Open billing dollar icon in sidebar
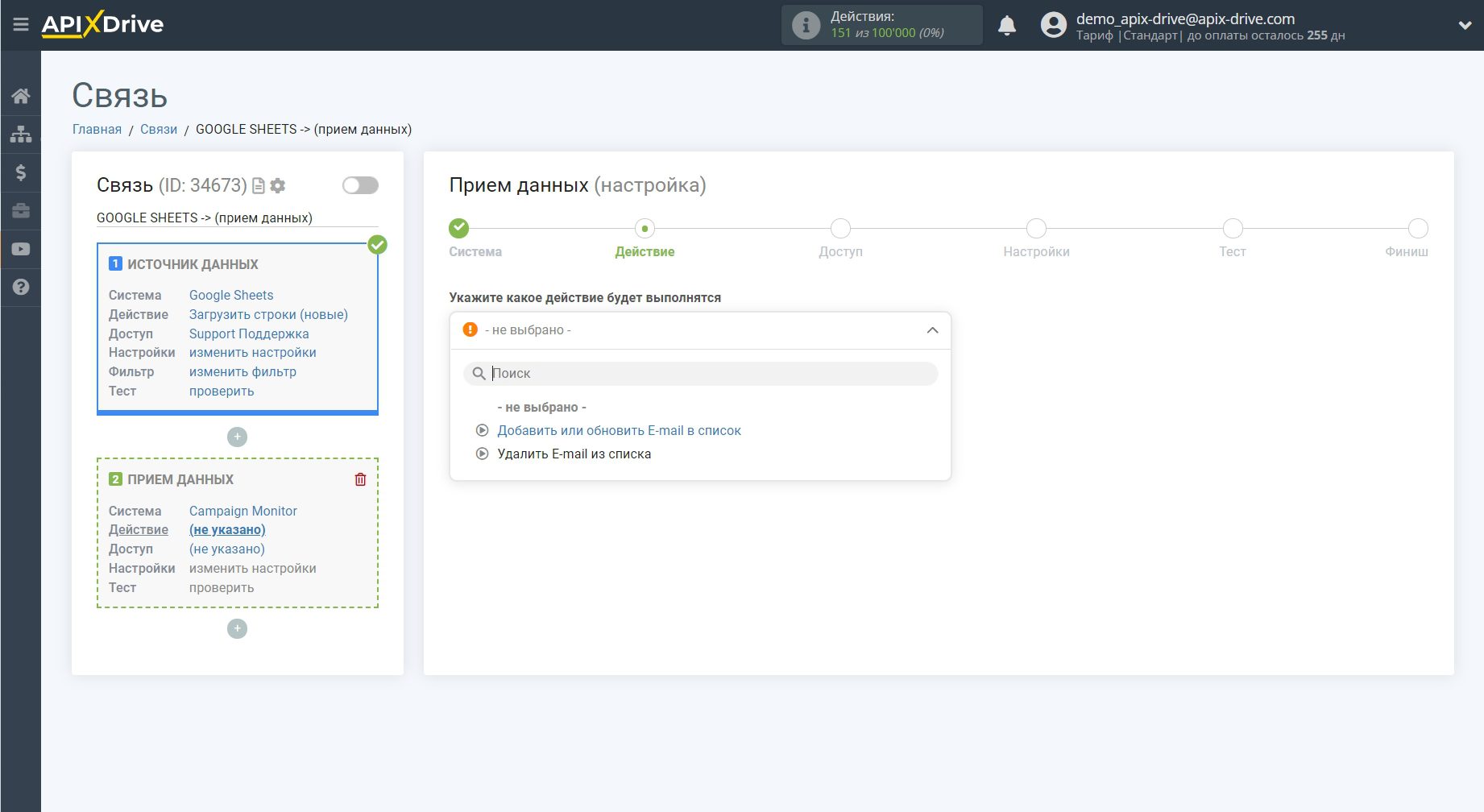 click(21, 172)
